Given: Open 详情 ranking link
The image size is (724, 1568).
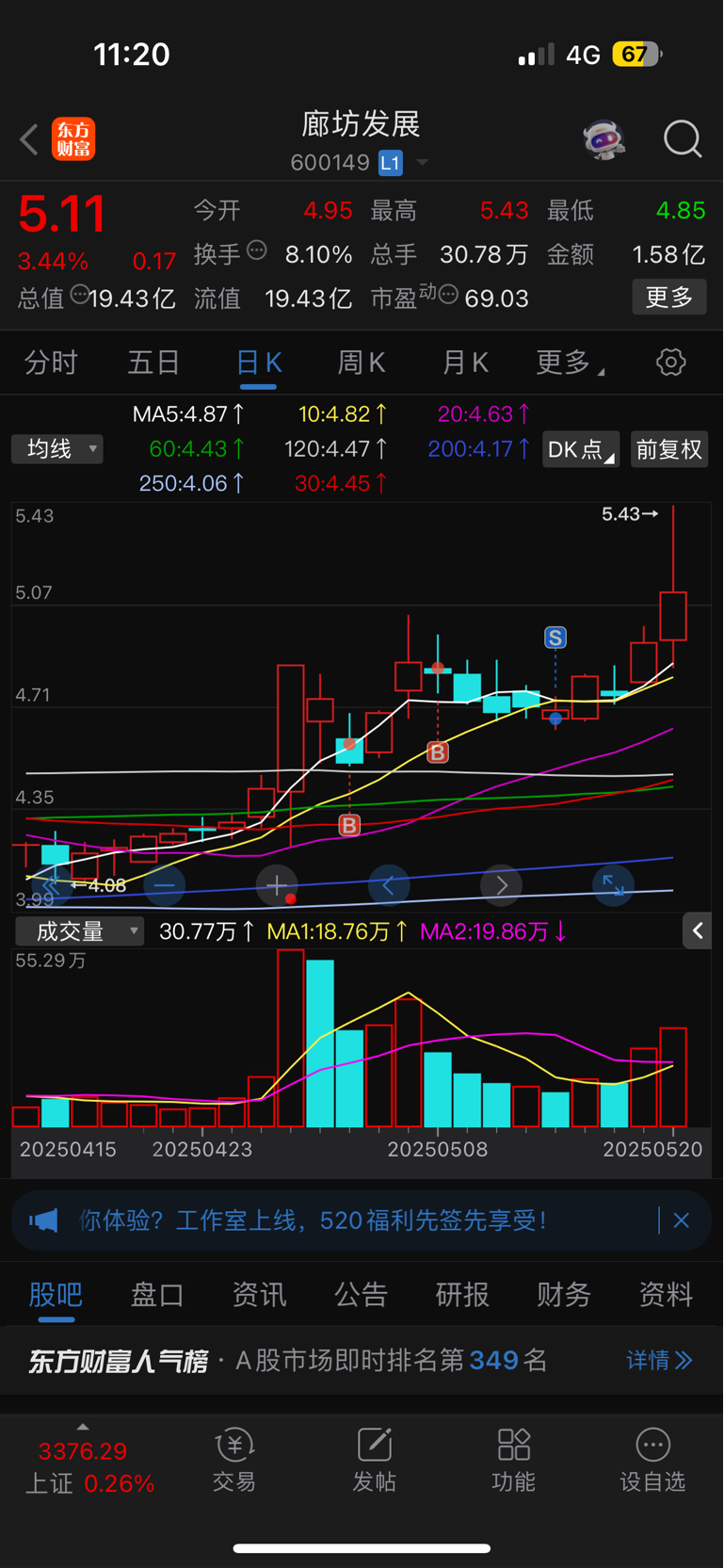Looking at the screenshot, I should 660,1360.
